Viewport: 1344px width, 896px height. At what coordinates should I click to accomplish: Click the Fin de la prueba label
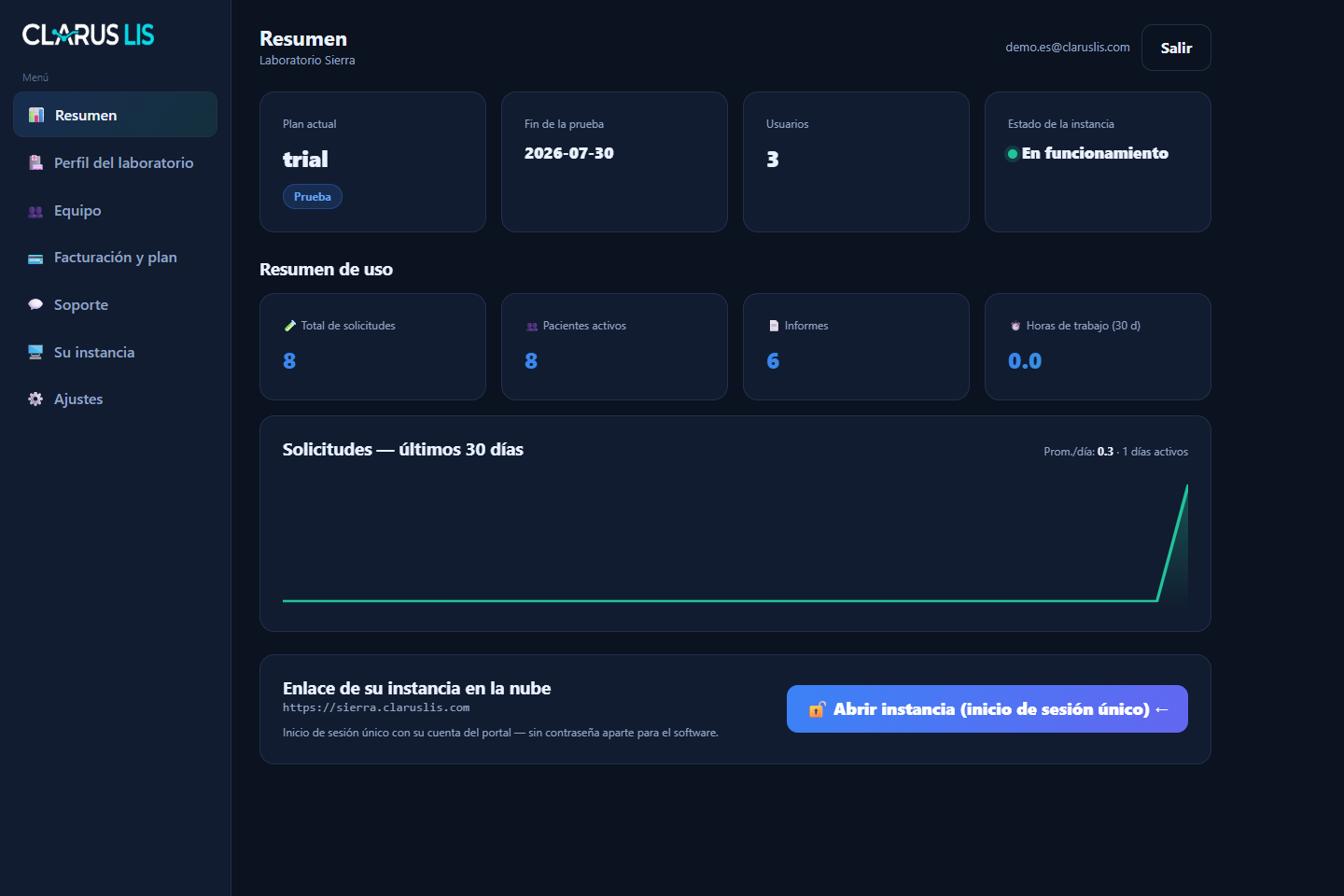coord(564,124)
